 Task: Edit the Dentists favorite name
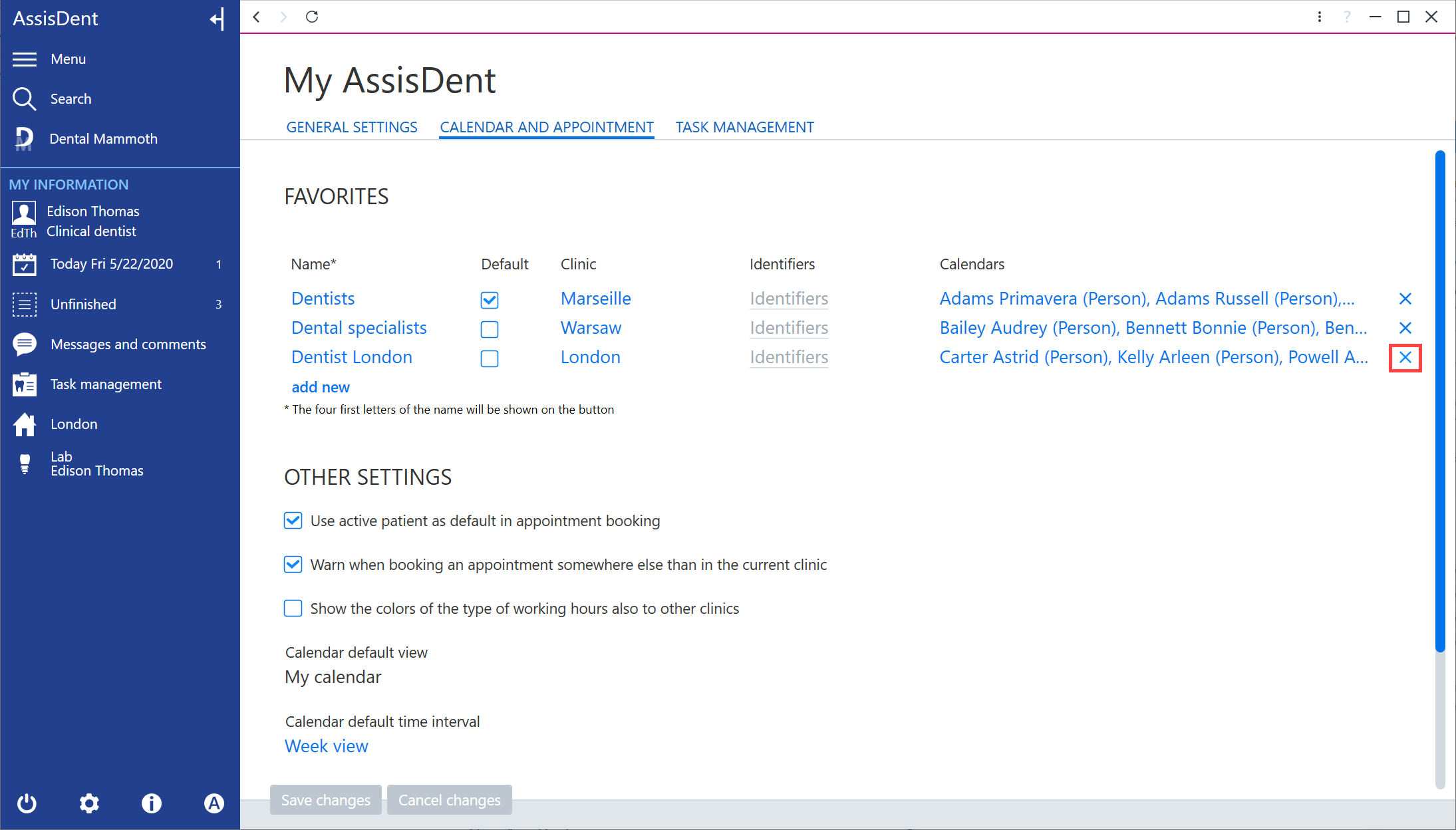tap(323, 299)
